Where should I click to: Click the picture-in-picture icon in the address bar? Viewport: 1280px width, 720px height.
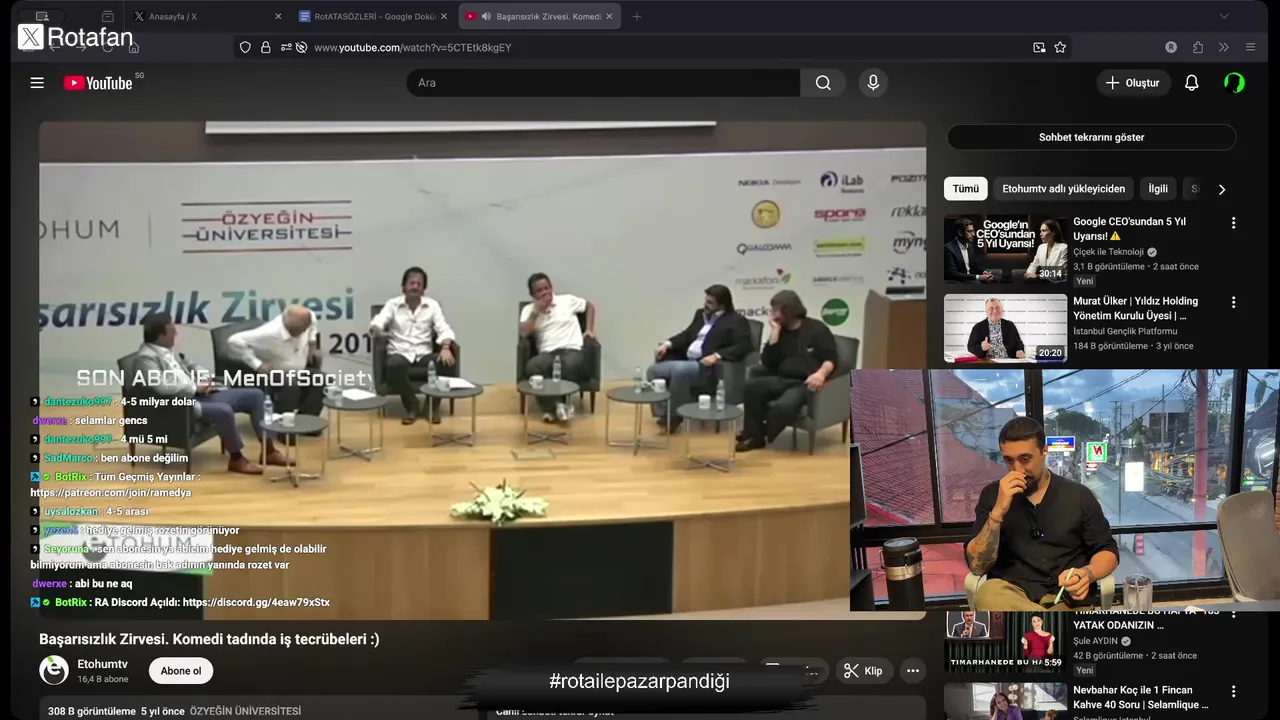coord(1039,47)
